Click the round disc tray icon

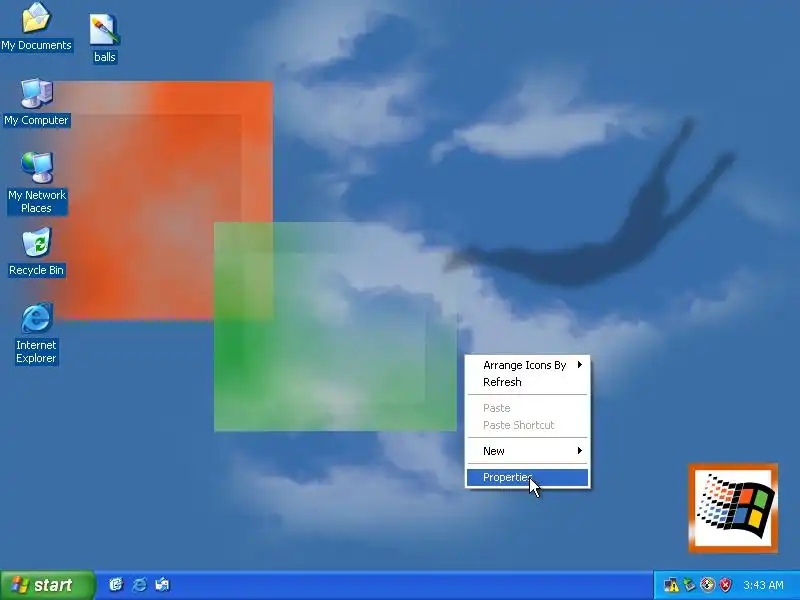707,585
